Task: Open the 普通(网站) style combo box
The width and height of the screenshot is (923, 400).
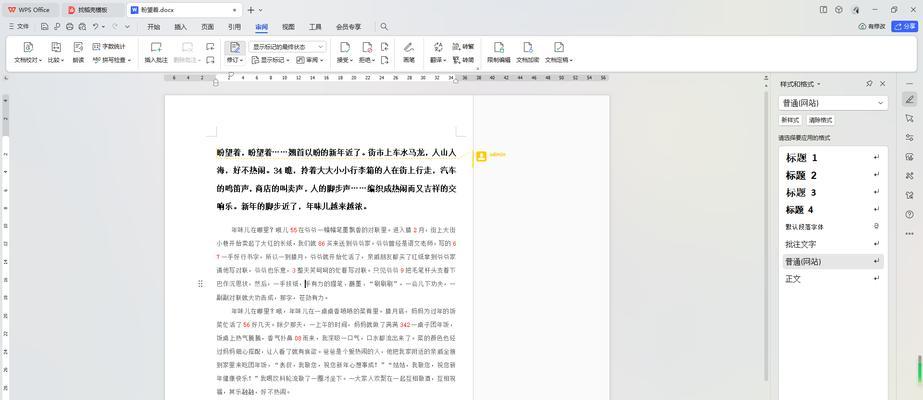Action: [x=833, y=103]
